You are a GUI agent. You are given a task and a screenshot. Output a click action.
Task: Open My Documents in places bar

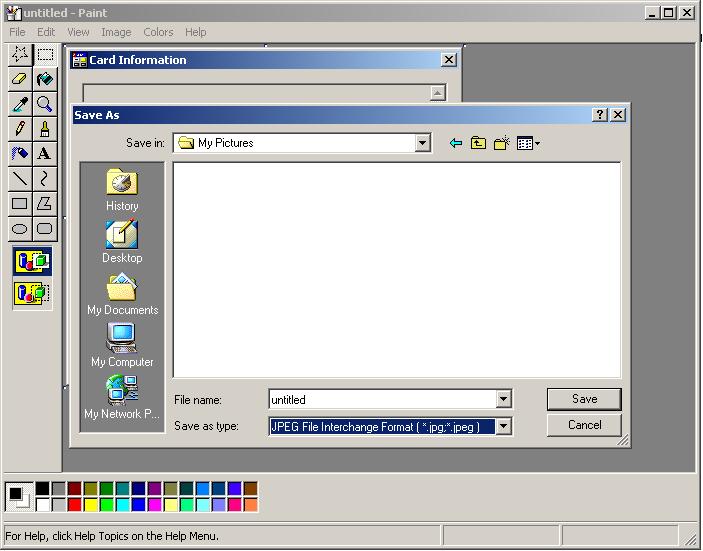click(x=122, y=294)
